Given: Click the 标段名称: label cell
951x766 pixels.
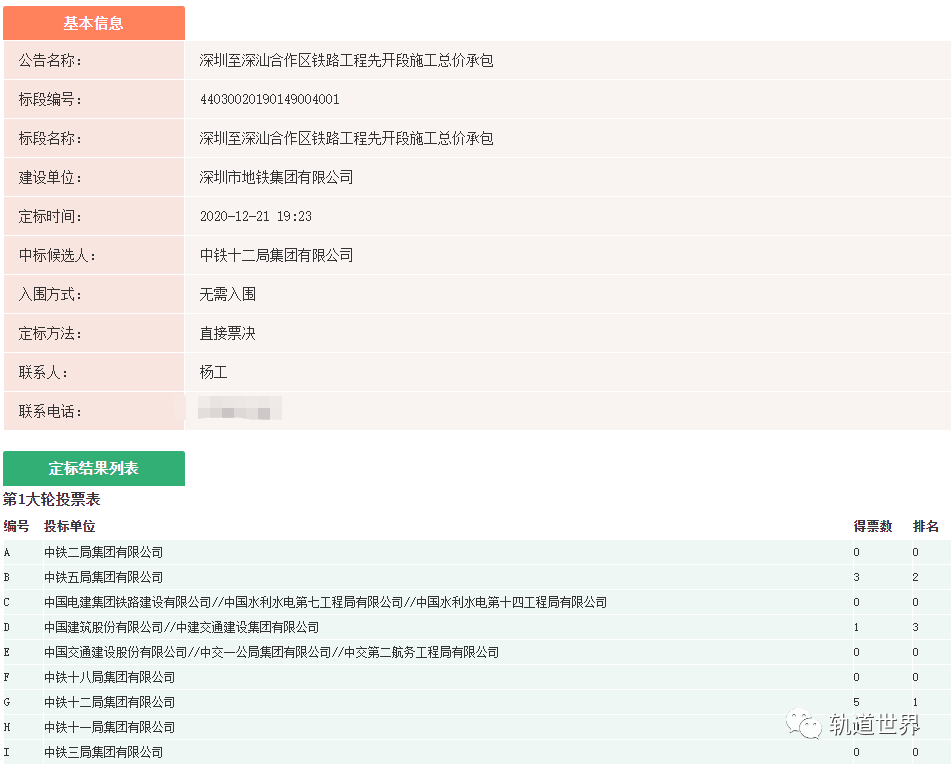Looking at the screenshot, I should point(94,138).
